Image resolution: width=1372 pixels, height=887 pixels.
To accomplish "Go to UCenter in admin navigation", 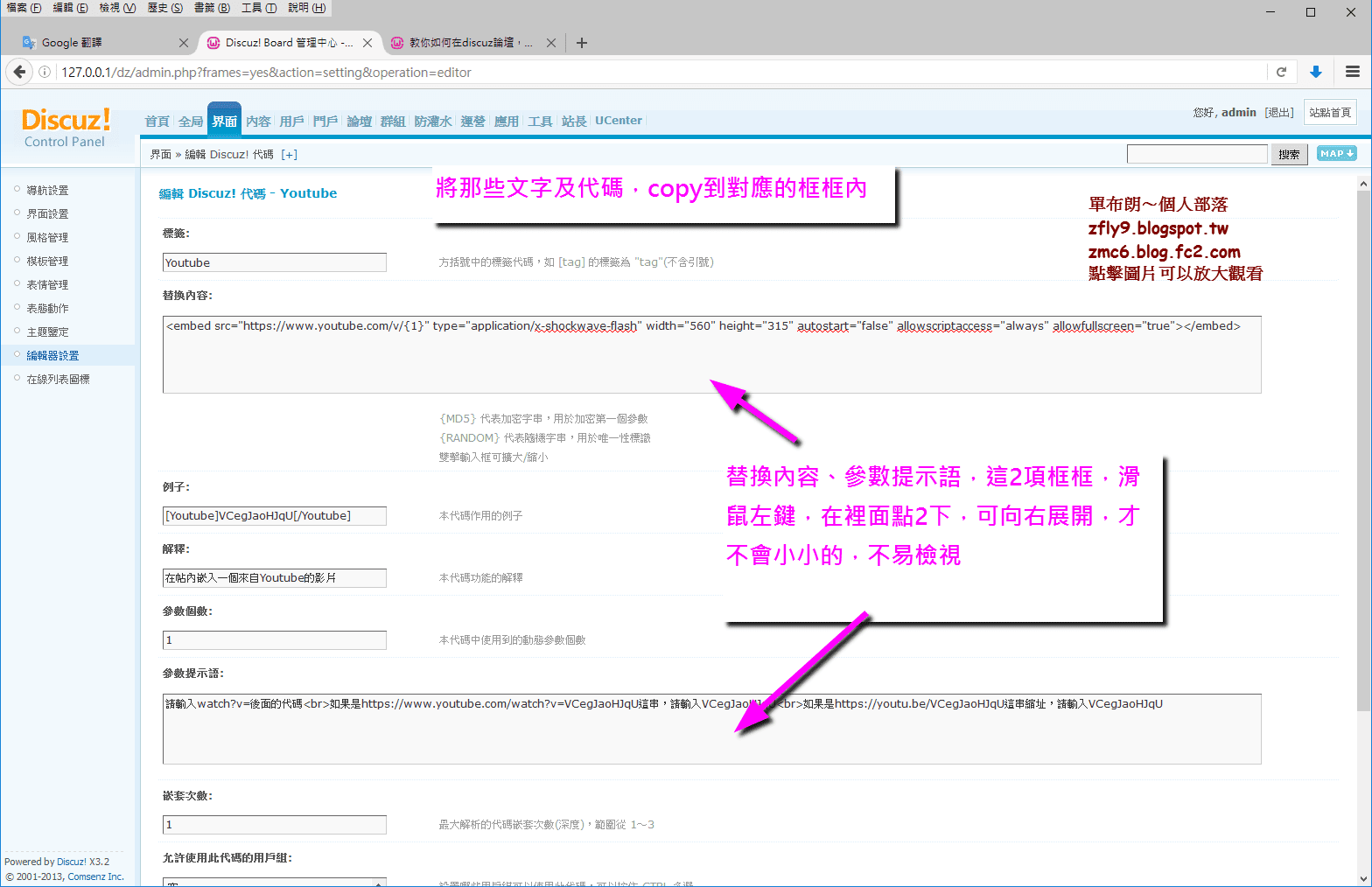I will point(619,121).
